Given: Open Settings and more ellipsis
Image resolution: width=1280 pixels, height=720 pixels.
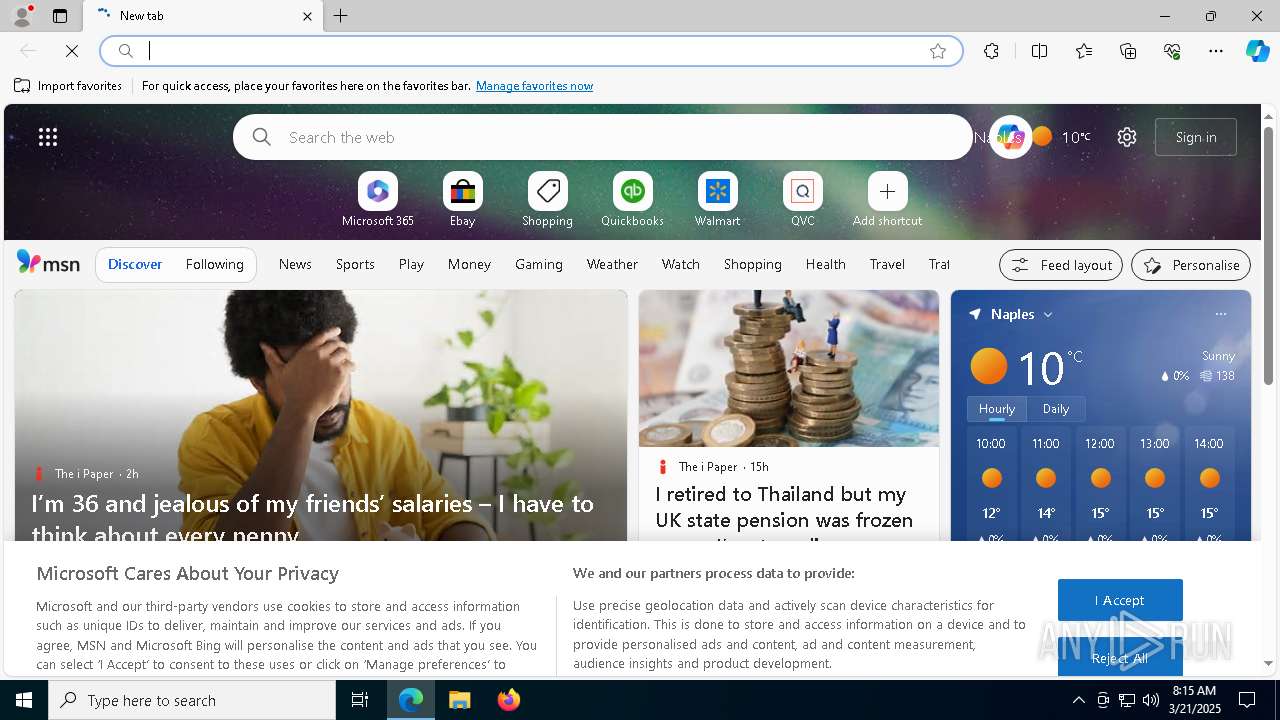Looking at the screenshot, I should [x=1216, y=51].
